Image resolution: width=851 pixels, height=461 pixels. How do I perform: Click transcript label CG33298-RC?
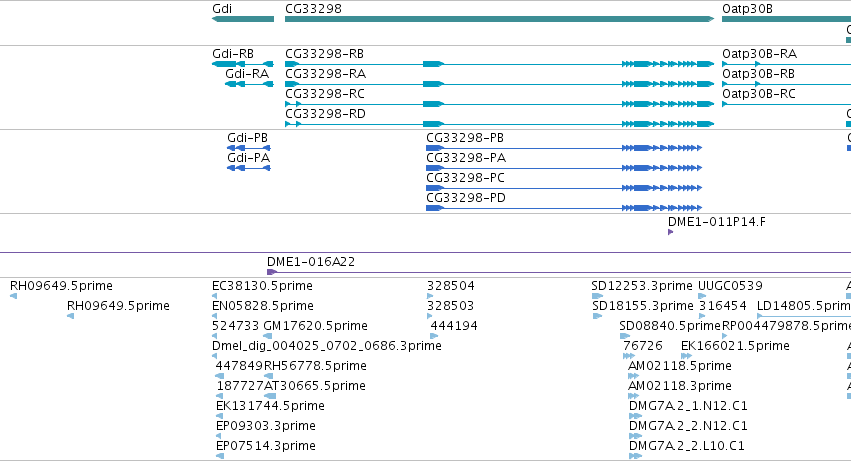[325, 94]
